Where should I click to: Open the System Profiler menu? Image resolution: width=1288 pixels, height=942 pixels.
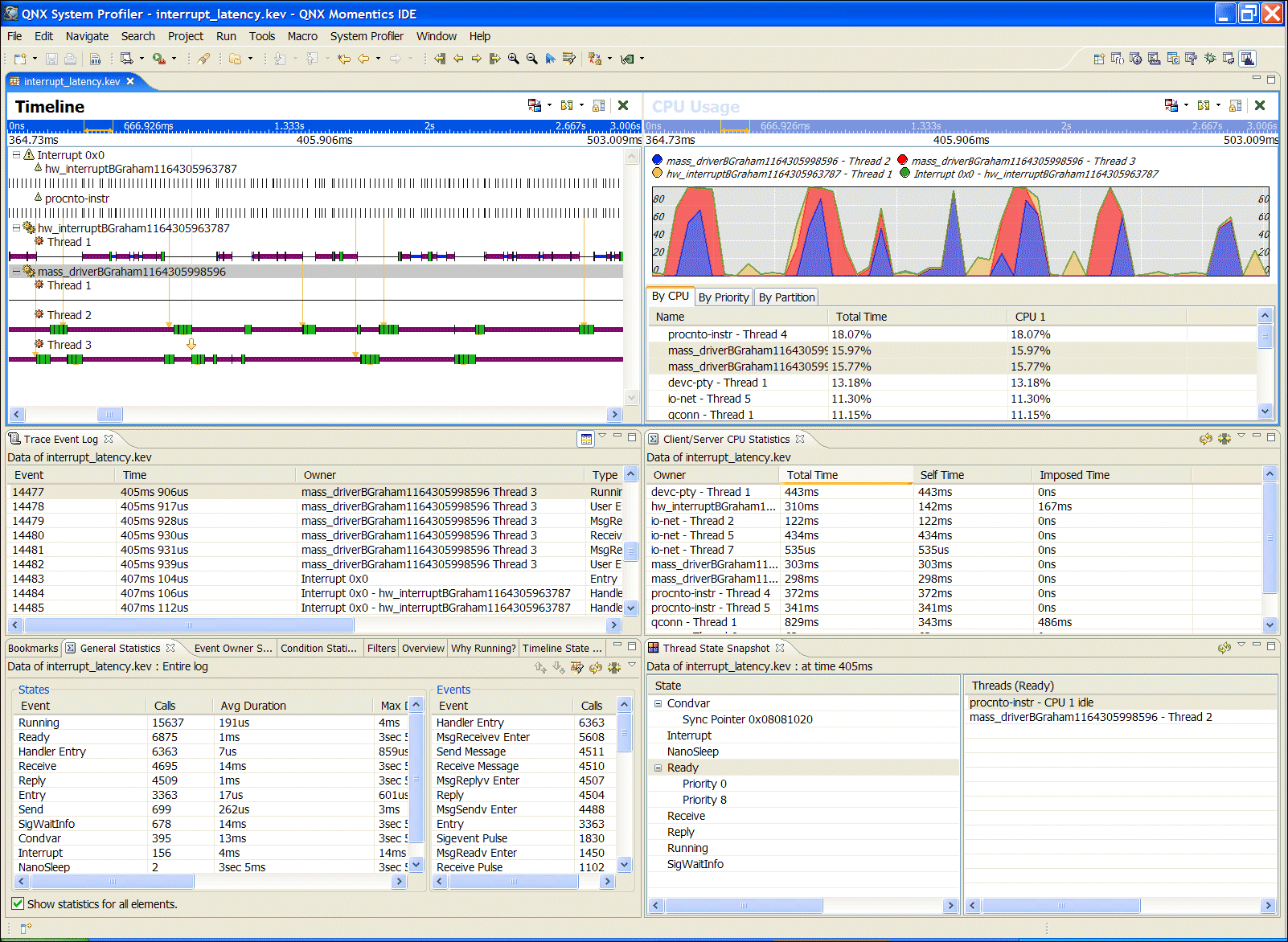coord(367,36)
